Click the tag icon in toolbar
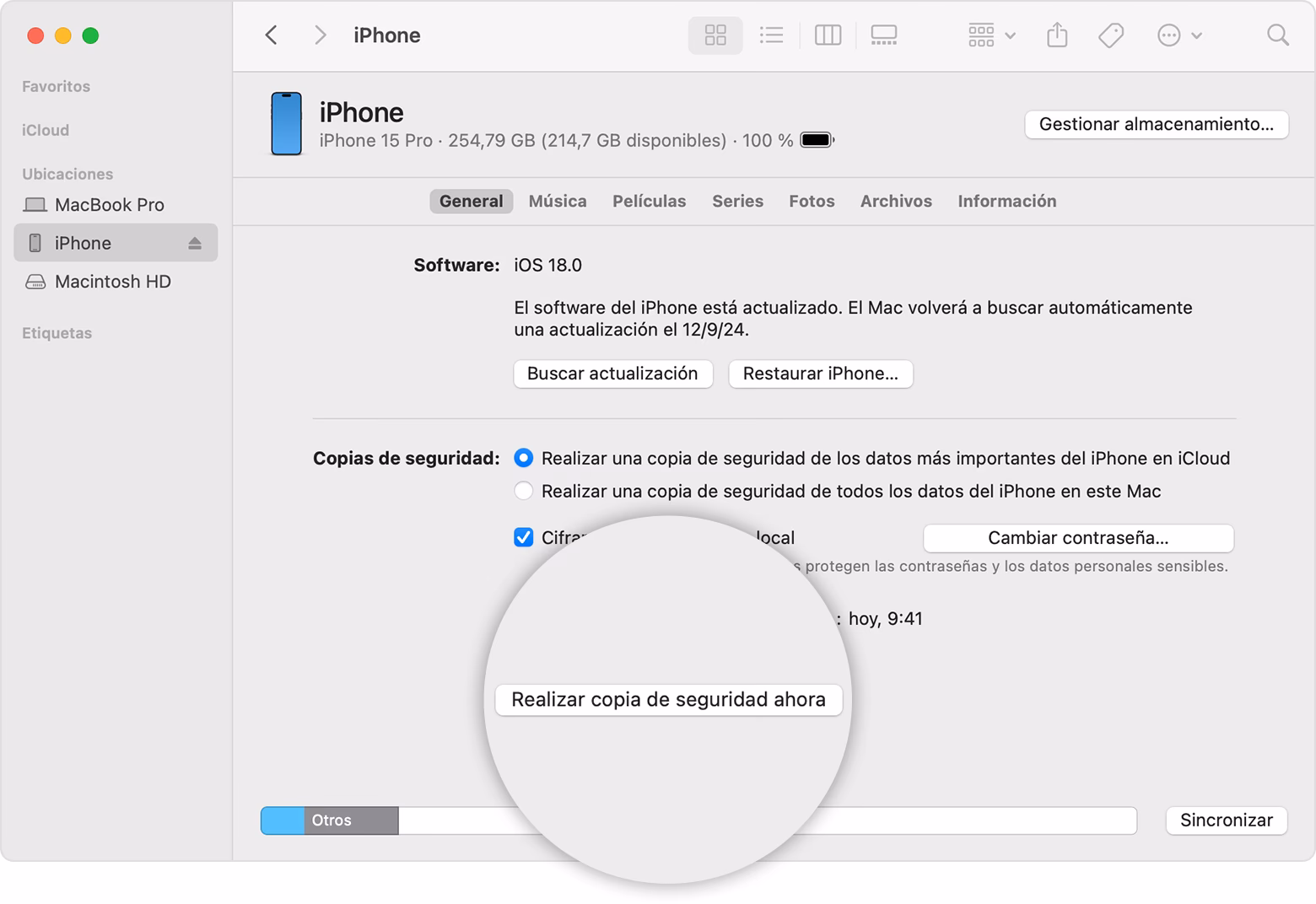This screenshot has height=904, width=1316. [x=1111, y=35]
